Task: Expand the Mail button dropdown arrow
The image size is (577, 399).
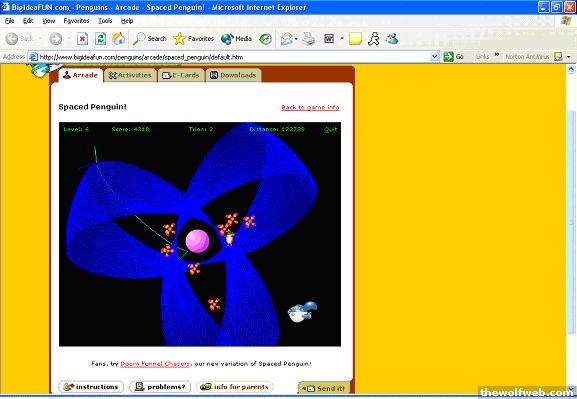Action: click(296, 39)
